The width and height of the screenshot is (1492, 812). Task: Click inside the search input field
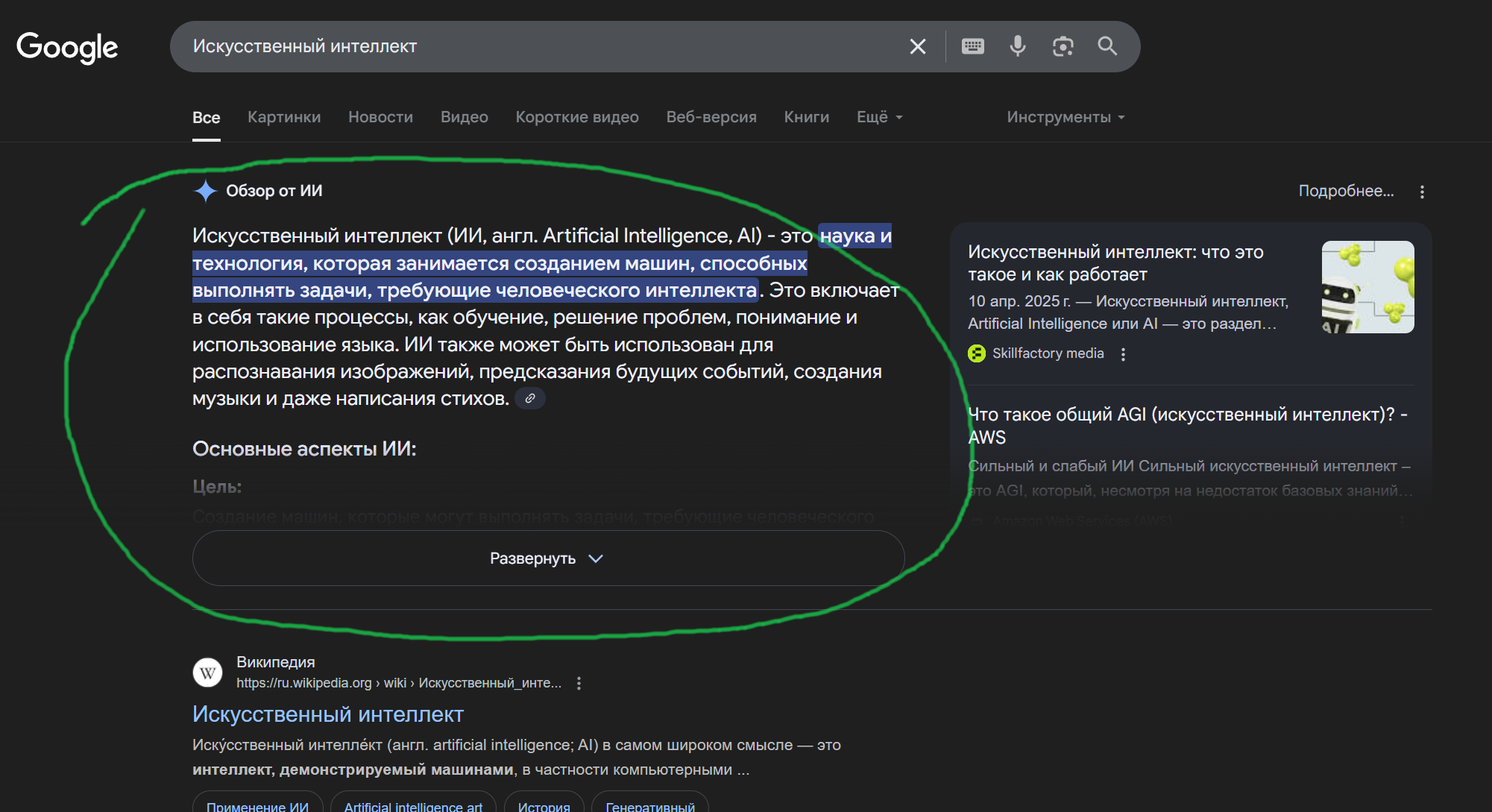pos(522,46)
